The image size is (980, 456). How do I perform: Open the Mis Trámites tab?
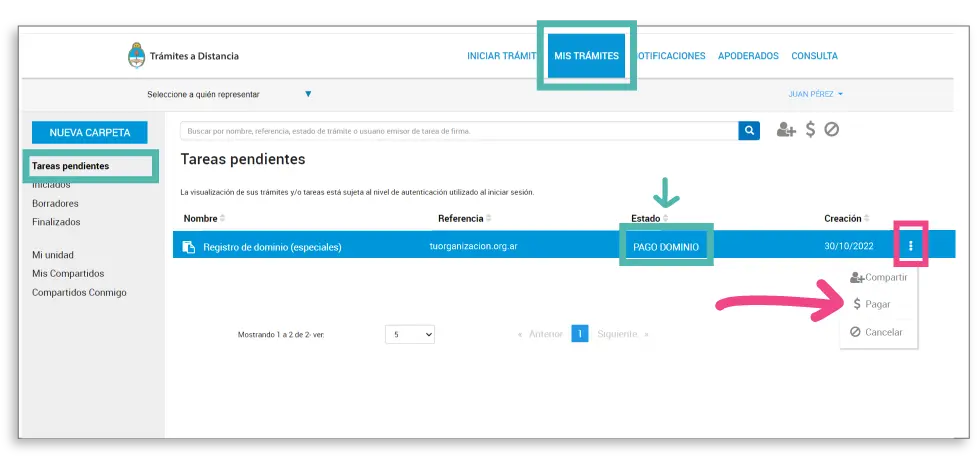coord(586,56)
